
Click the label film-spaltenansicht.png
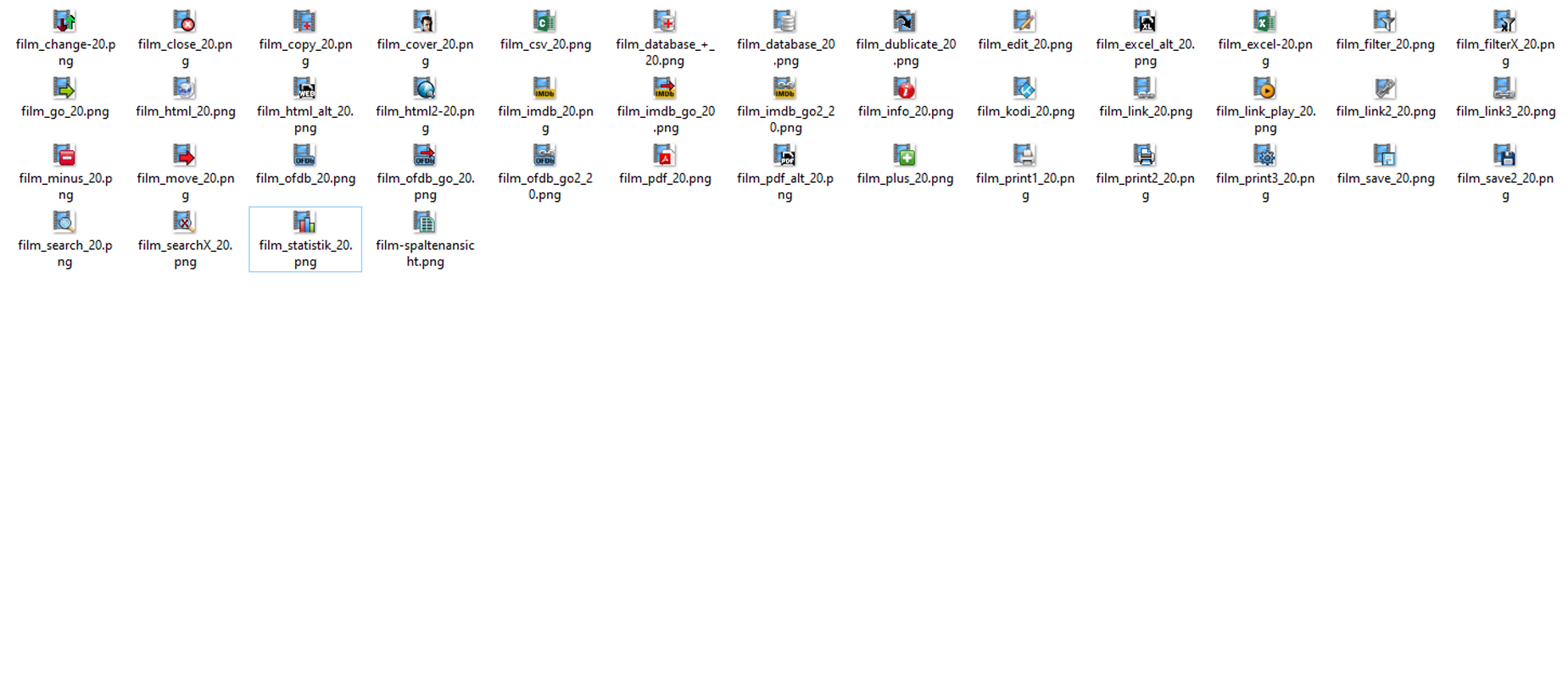point(425,253)
